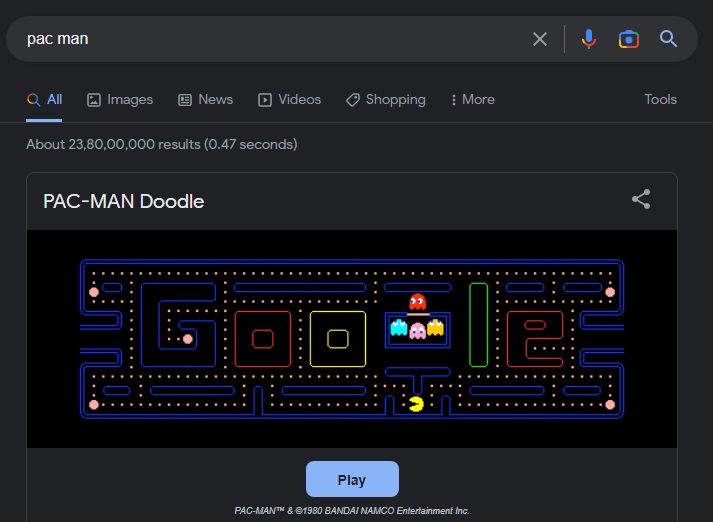Click the cyan Inky ghost
The image size is (713, 522).
coord(399,327)
